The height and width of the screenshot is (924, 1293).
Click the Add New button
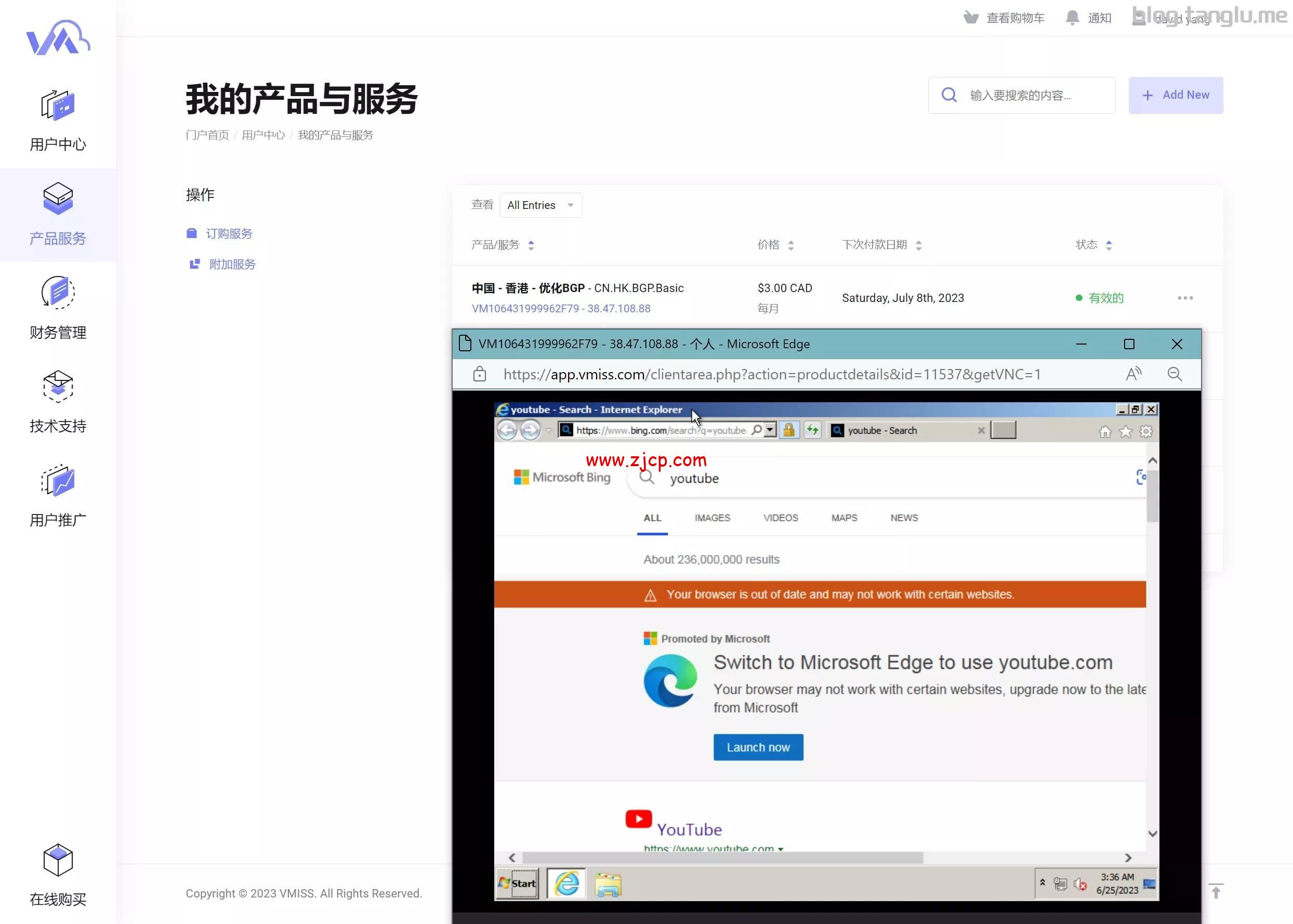pyautogui.click(x=1176, y=95)
